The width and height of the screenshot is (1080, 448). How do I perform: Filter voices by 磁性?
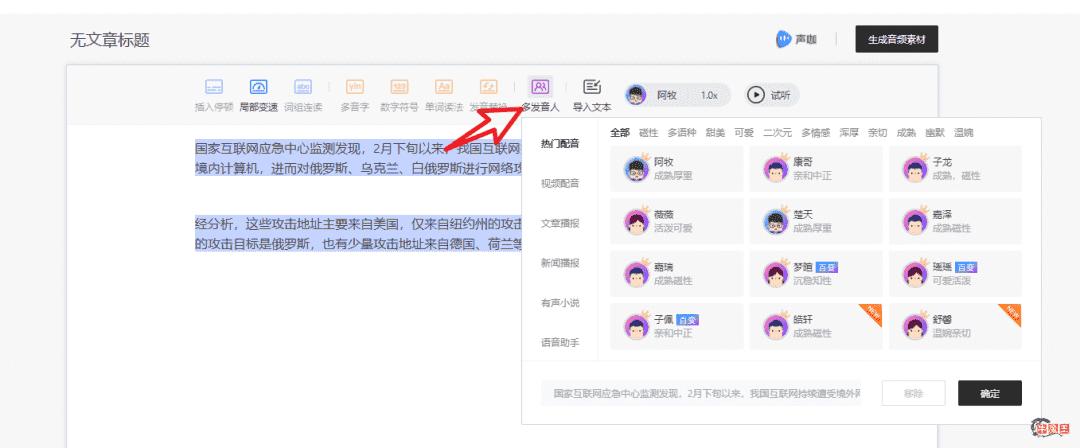(x=648, y=133)
